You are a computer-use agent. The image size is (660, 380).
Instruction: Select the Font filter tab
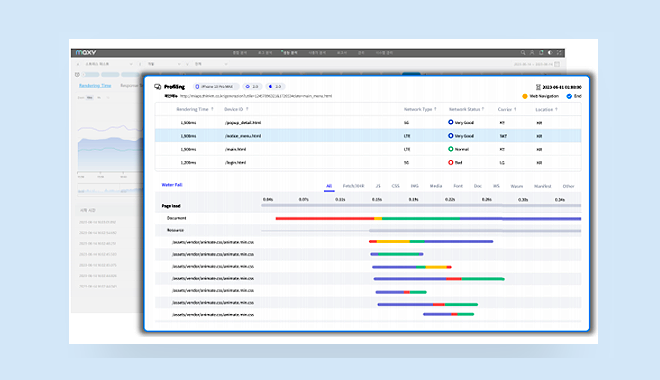(458, 186)
